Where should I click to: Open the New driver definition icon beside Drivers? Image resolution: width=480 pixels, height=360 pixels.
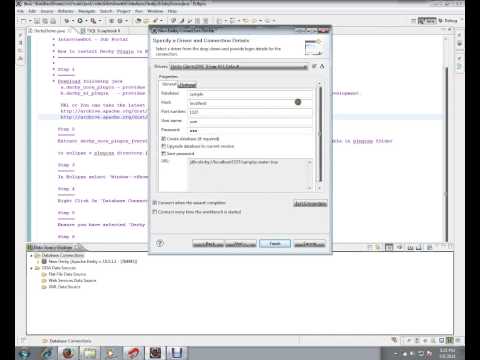point(314,67)
